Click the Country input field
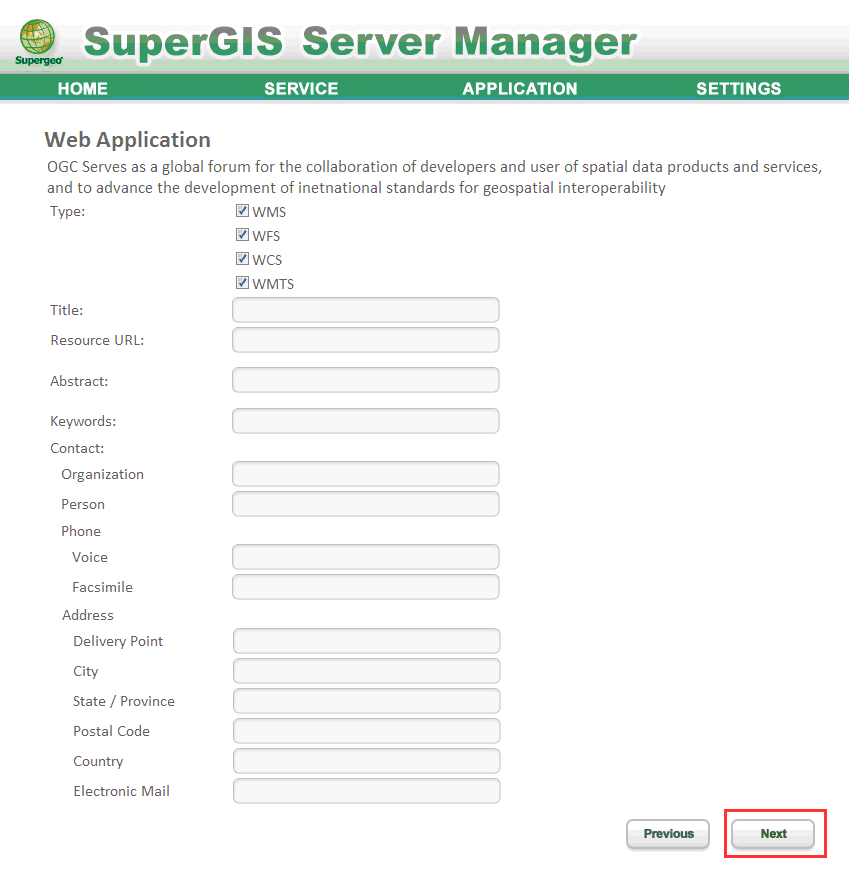 pos(366,761)
